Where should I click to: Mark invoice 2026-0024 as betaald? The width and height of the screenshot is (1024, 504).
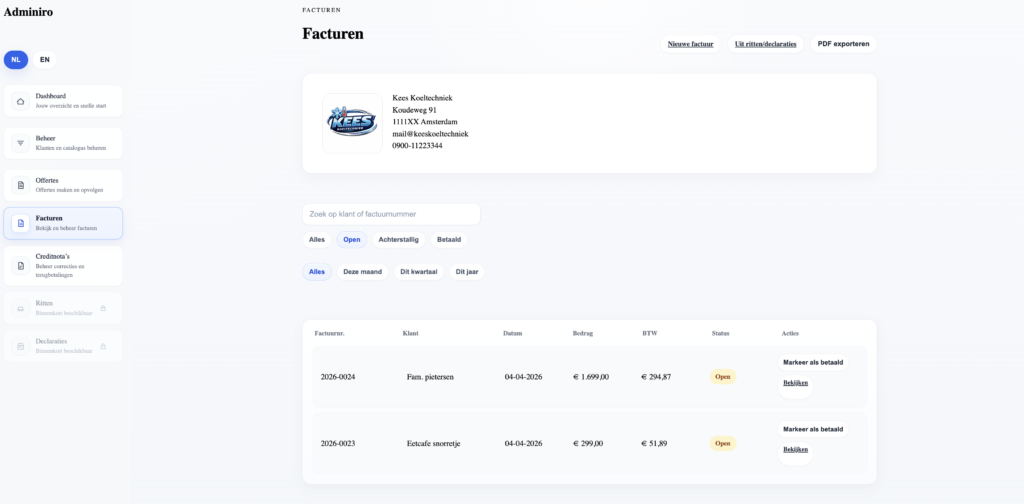(x=812, y=362)
